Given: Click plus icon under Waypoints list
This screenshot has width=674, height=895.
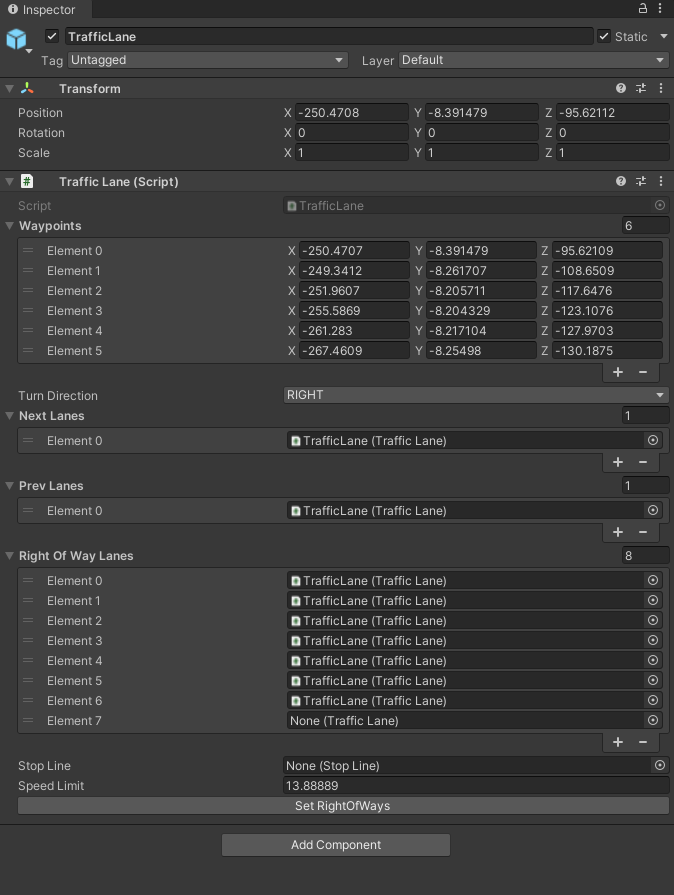Looking at the screenshot, I should (x=618, y=372).
